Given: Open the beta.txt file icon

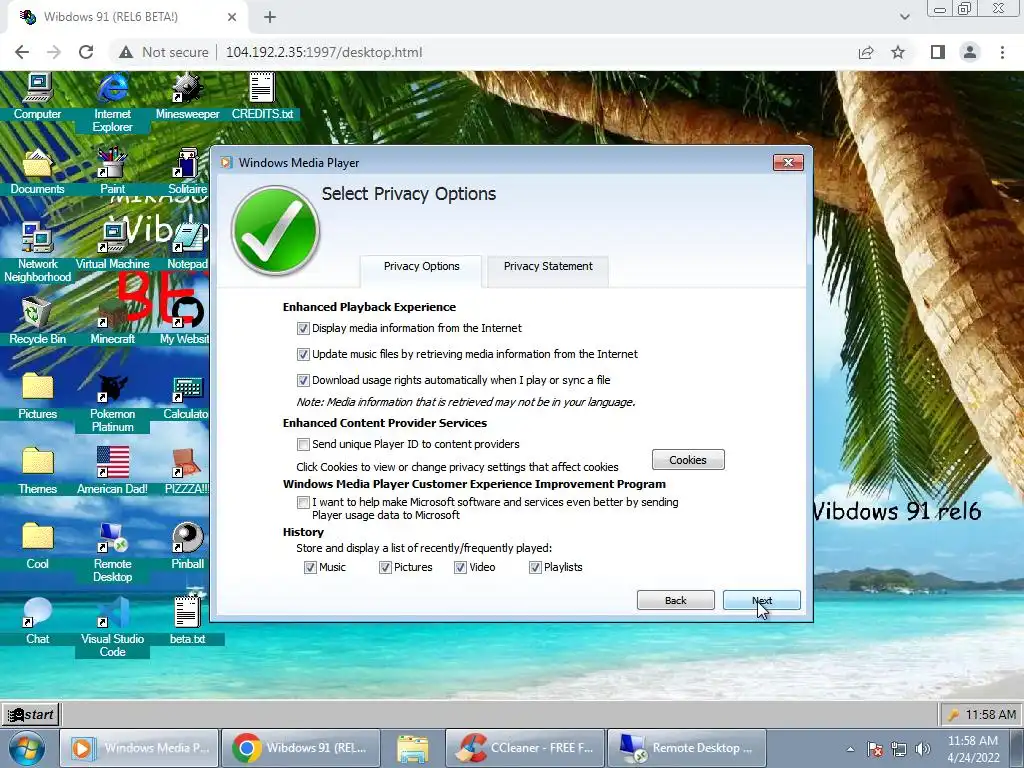Looking at the screenshot, I should point(187,622).
